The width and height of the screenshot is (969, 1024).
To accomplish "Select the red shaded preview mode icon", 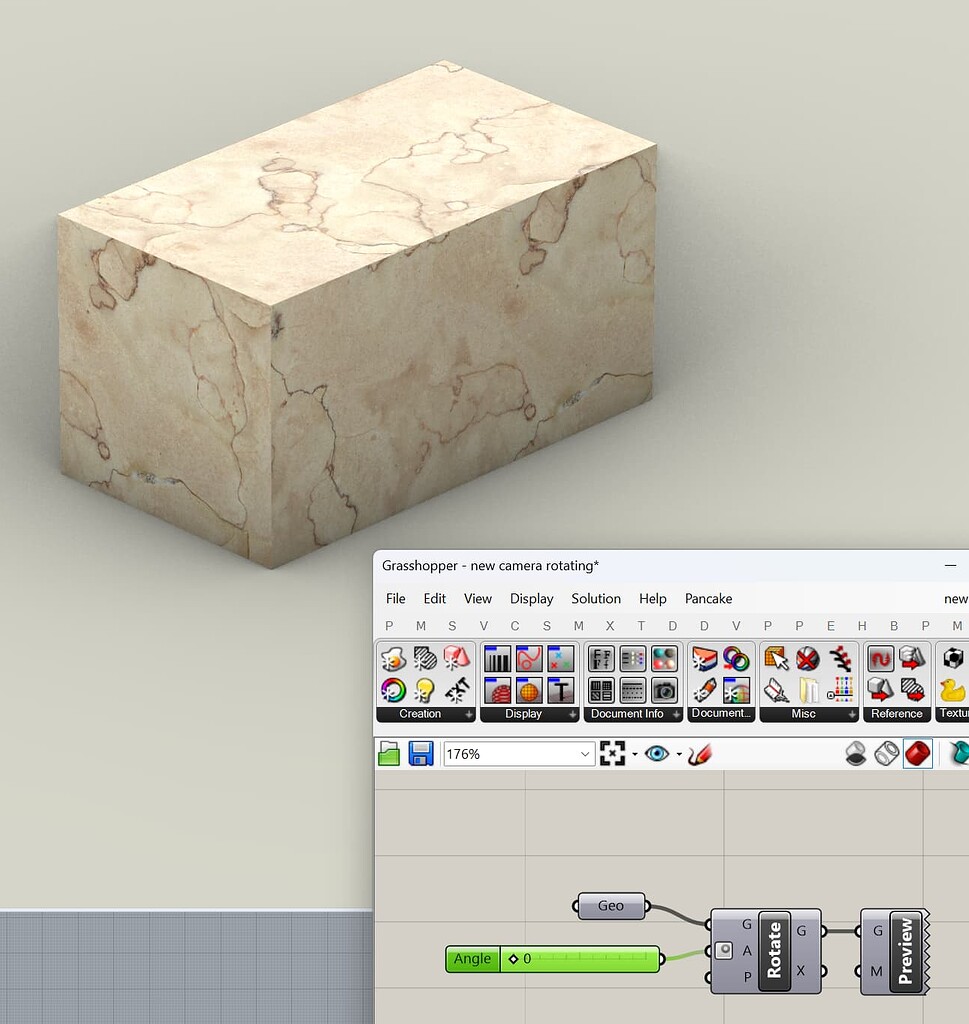I will 916,753.
